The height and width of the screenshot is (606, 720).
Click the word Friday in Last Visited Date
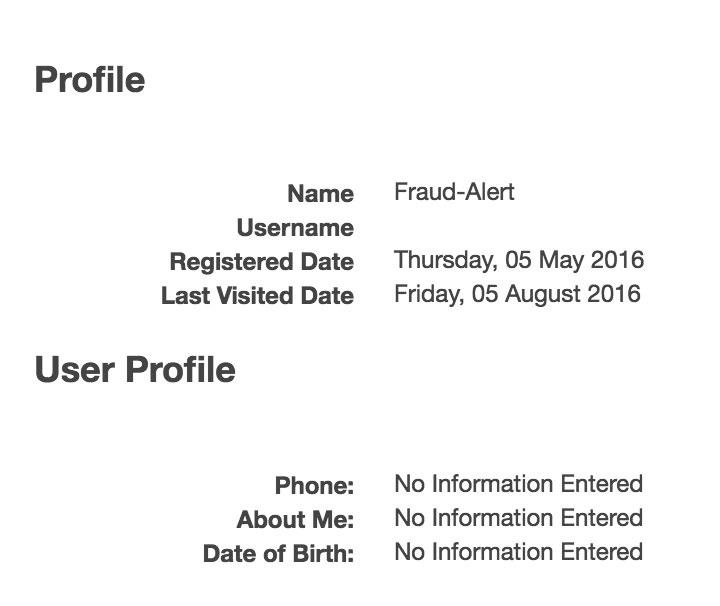click(x=423, y=295)
